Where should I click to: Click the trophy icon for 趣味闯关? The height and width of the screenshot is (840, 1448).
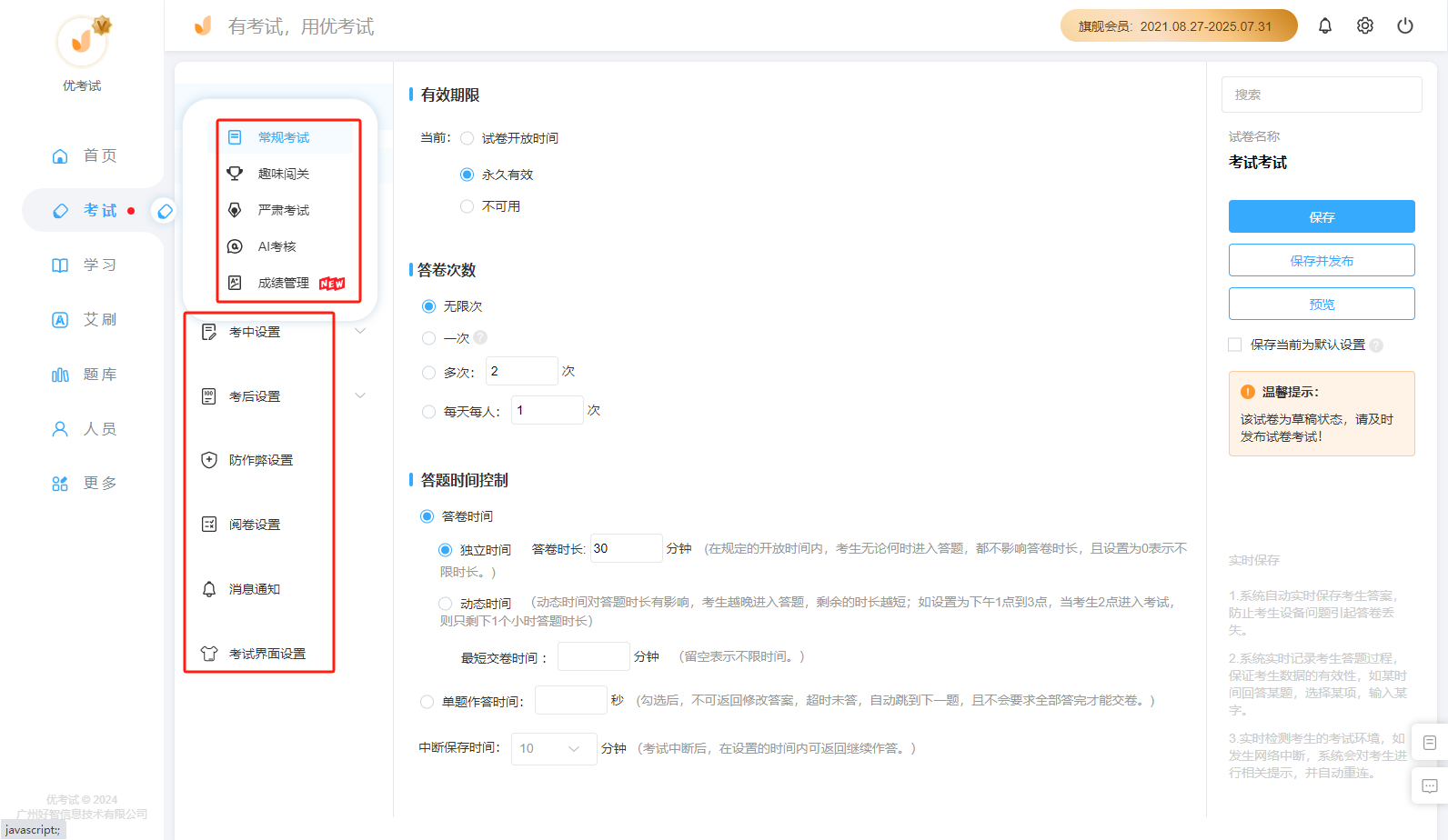pyautogui.click(x=235, y=174)
